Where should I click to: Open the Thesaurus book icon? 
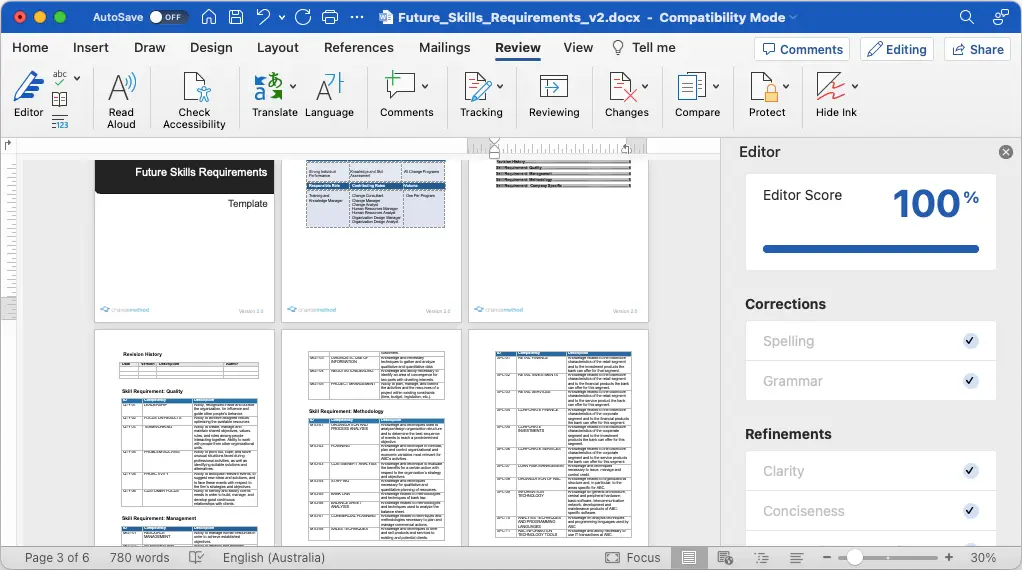tap(60, 99)
